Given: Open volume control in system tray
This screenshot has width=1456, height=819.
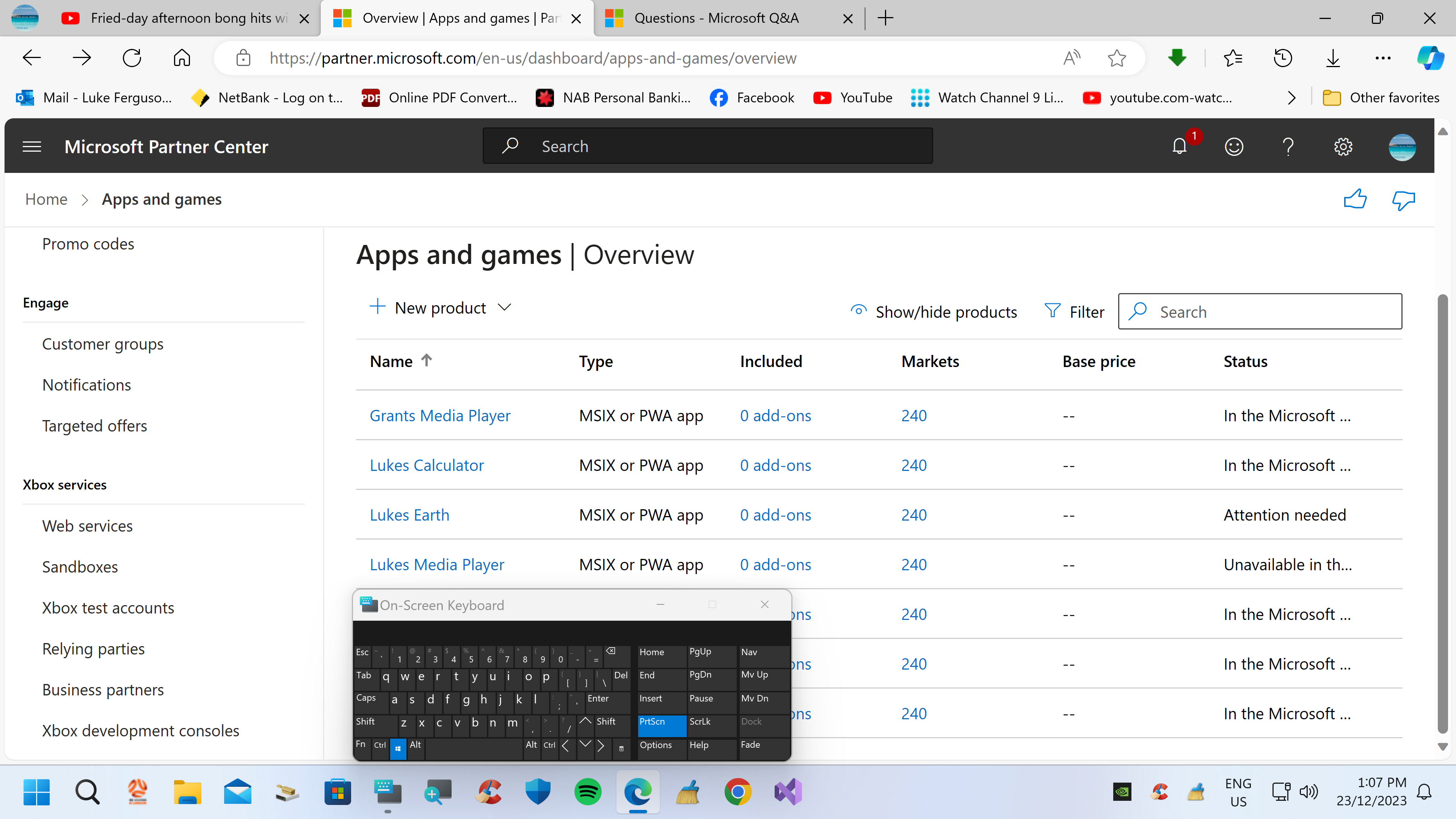Looking at the screenshot, I should click(x=1309, y=791).
